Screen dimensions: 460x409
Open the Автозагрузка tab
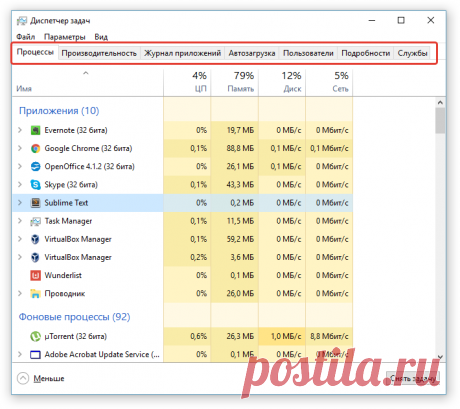click(252, 53)
